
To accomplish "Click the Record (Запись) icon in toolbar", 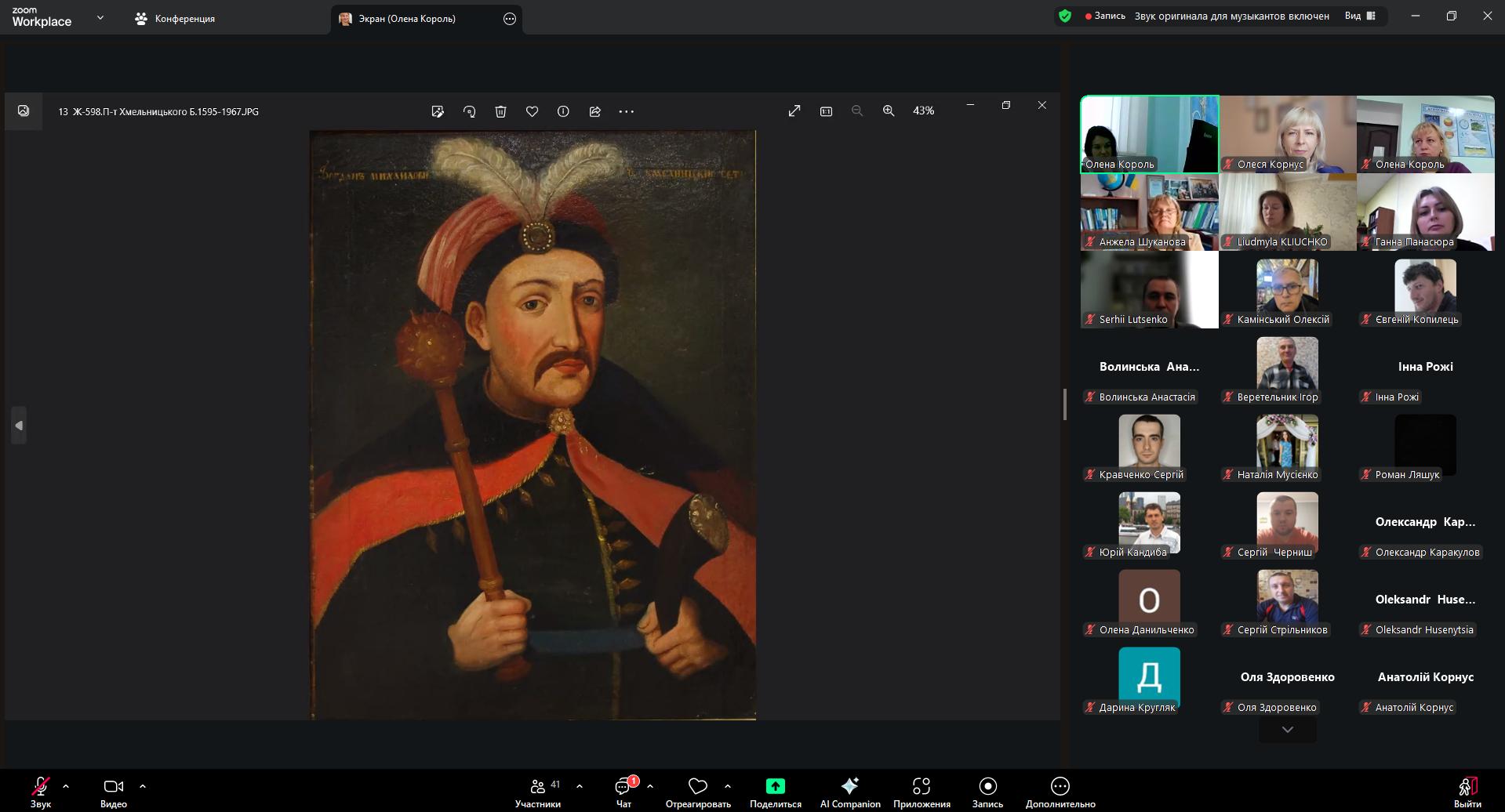I will [987, 786].
